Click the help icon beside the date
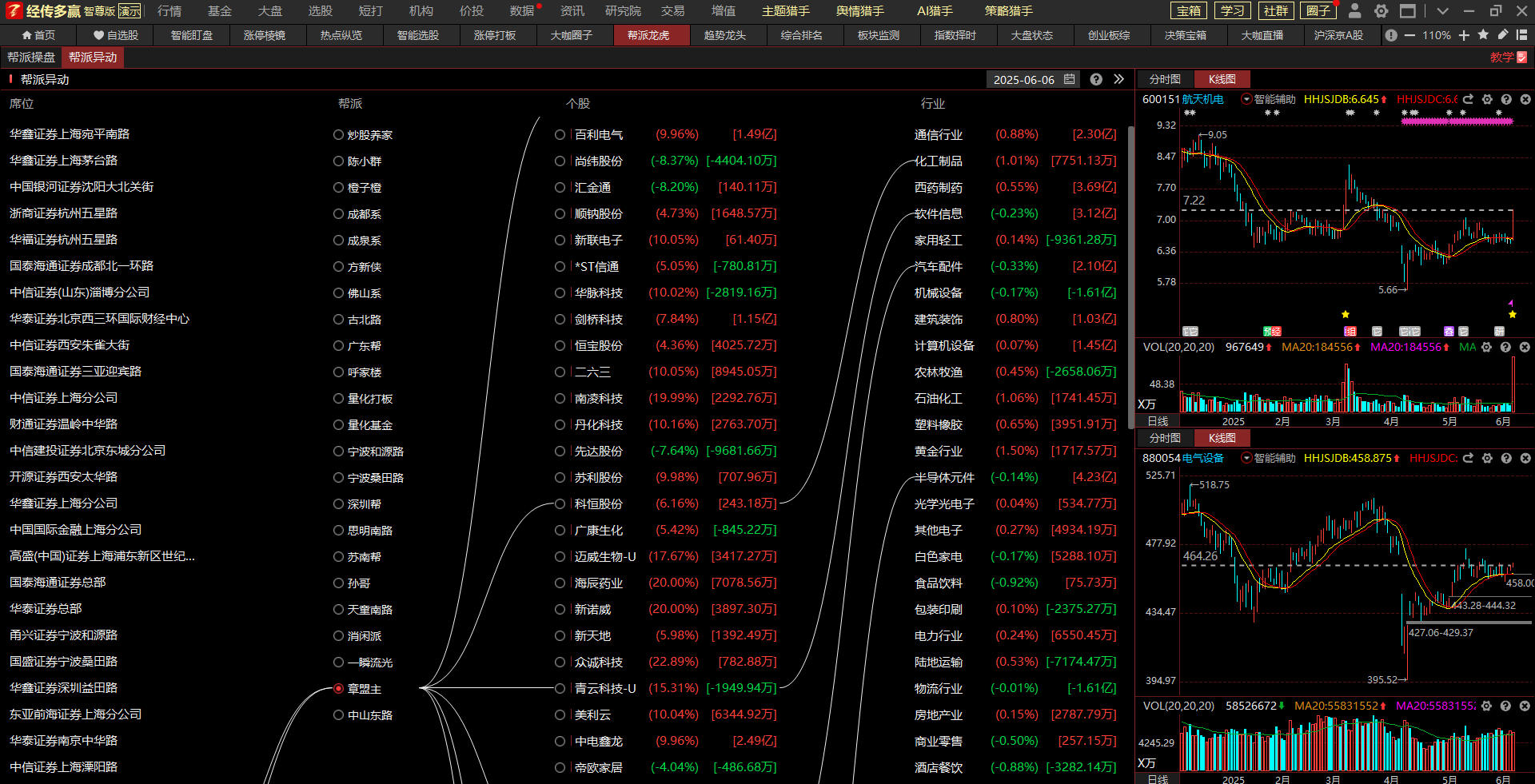Viewport: 1535px width, 784px height. tap(1096, 79)
